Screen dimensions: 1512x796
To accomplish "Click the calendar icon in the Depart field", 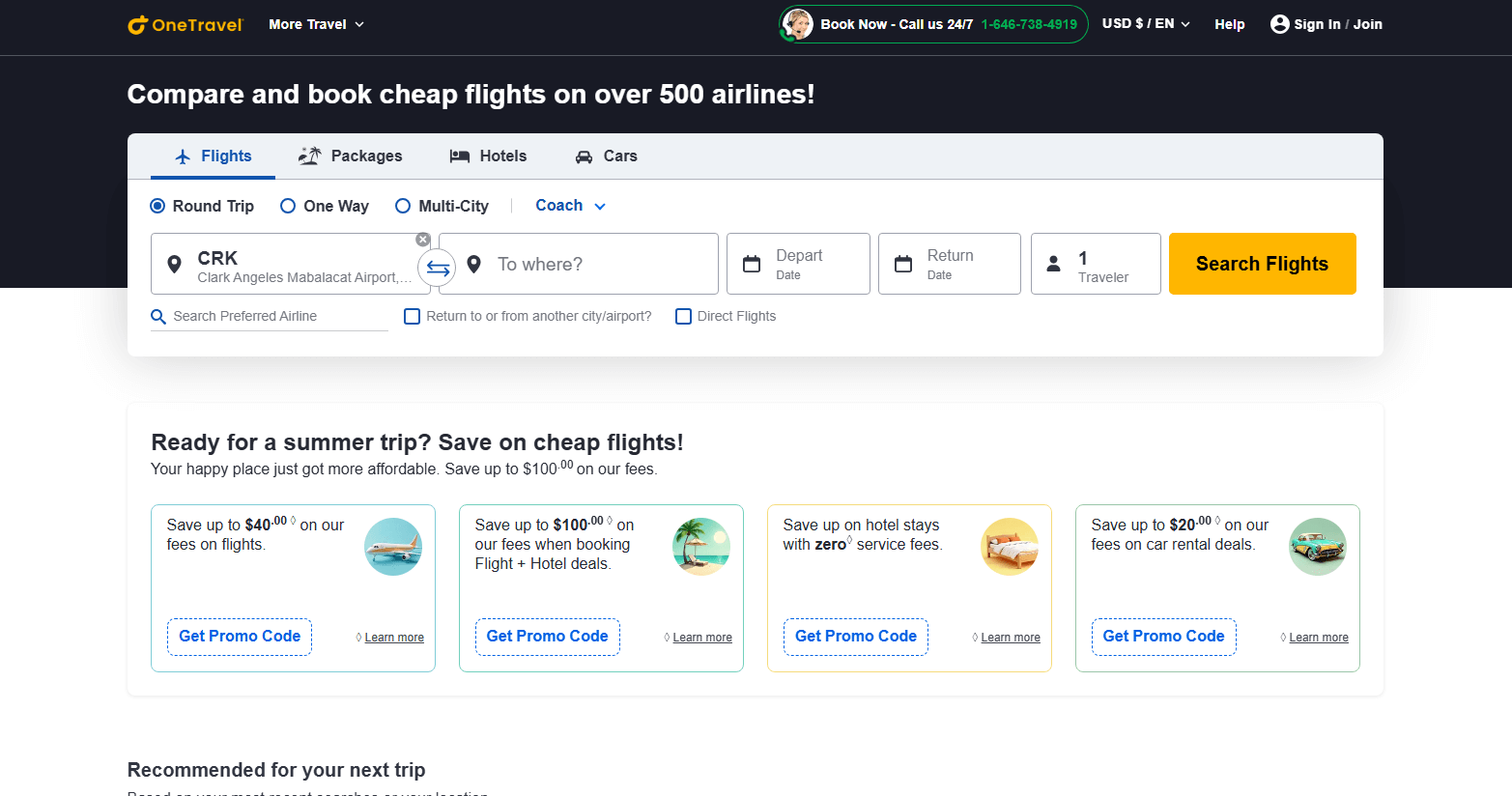I will (x=752, y=264).
